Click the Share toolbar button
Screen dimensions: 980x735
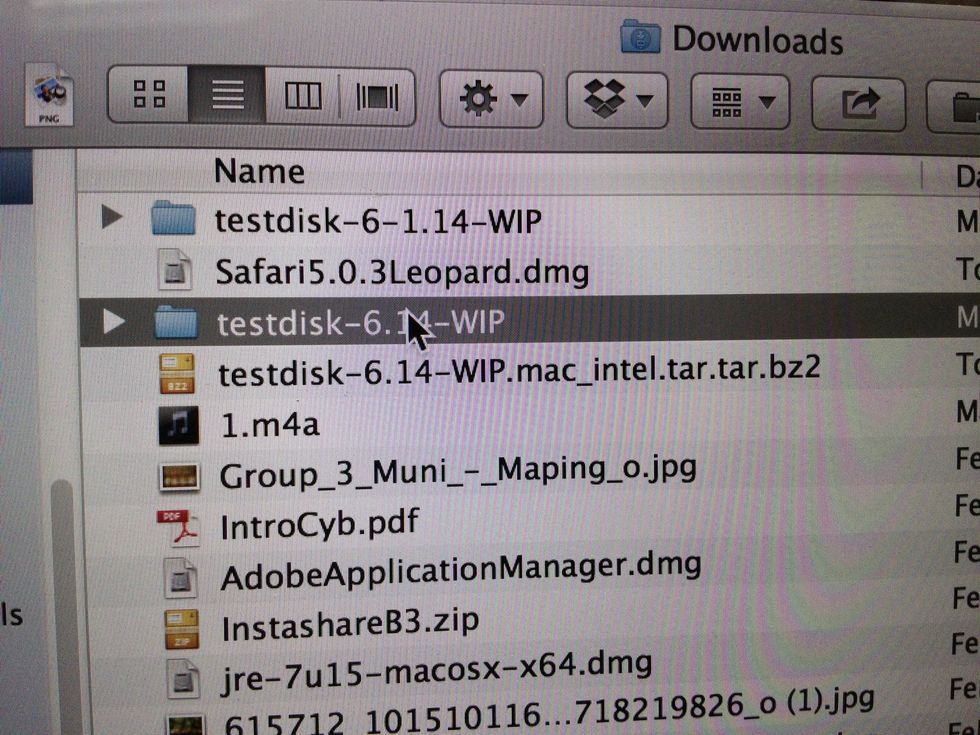click(x=858, y=101)
